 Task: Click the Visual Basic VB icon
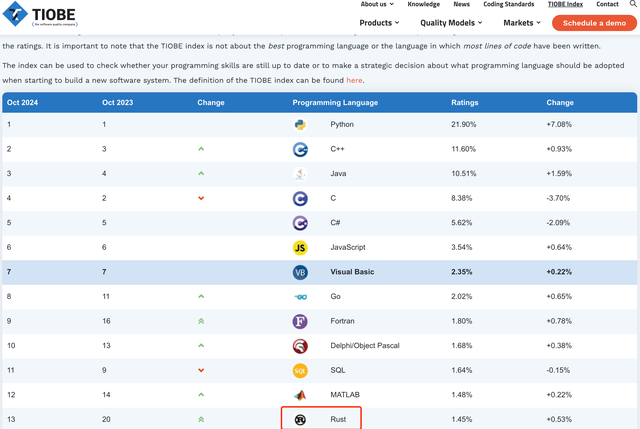[x=300, y=272]
